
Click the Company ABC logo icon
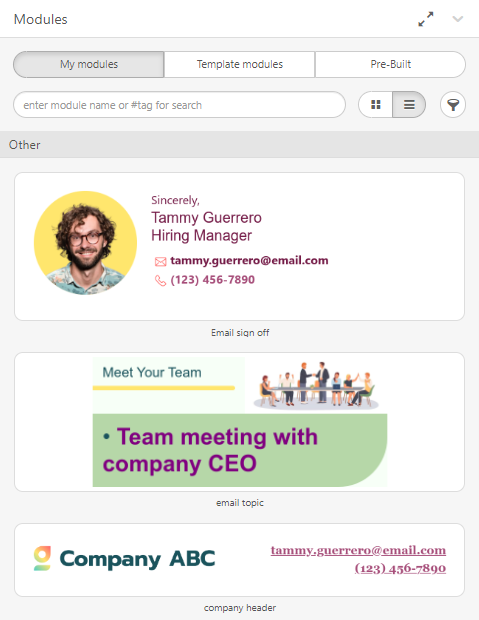(x=42, y=558)
